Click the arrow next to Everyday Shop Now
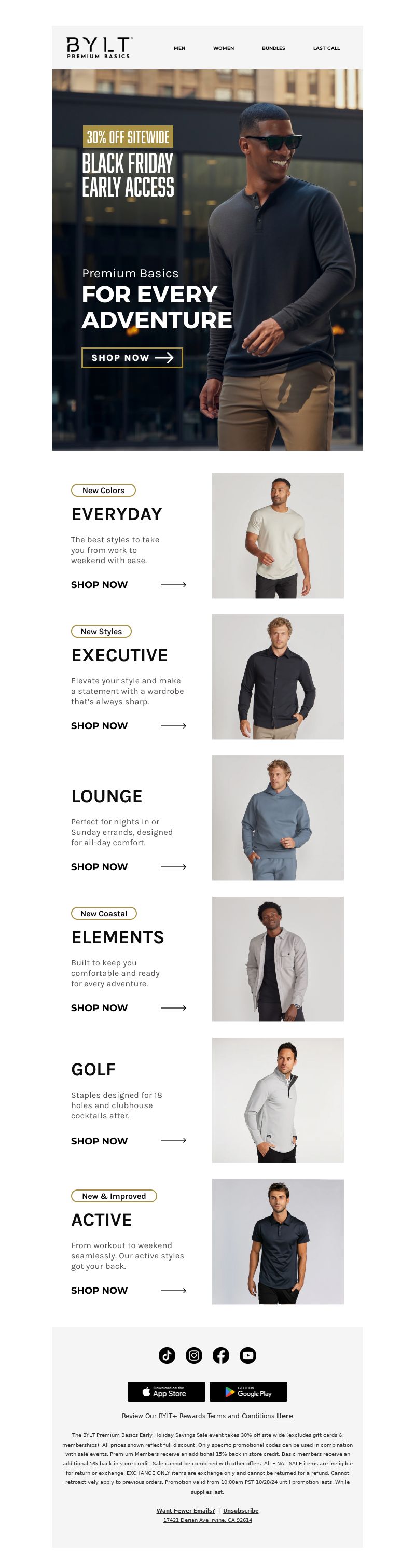 173,584
